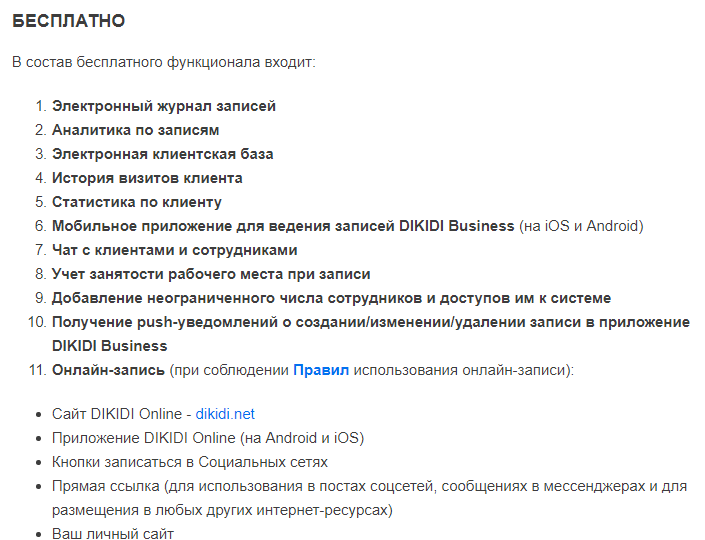
Task: Click 'Кнопки записаться в Социальных сетях' bullet
Action: click(x=190, y=462)
